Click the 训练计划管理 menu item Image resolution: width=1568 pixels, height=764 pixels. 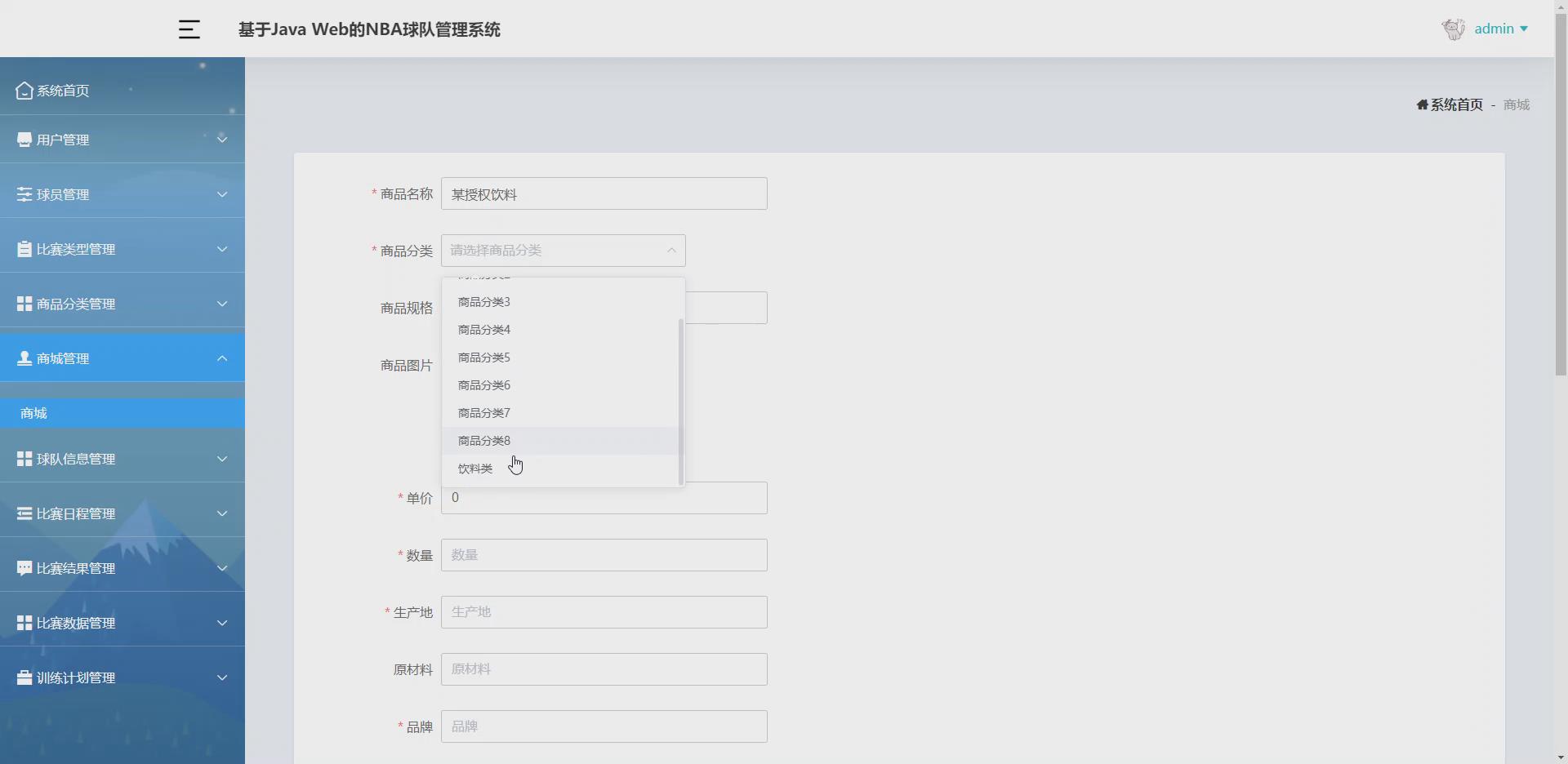(x=76, y=677)
